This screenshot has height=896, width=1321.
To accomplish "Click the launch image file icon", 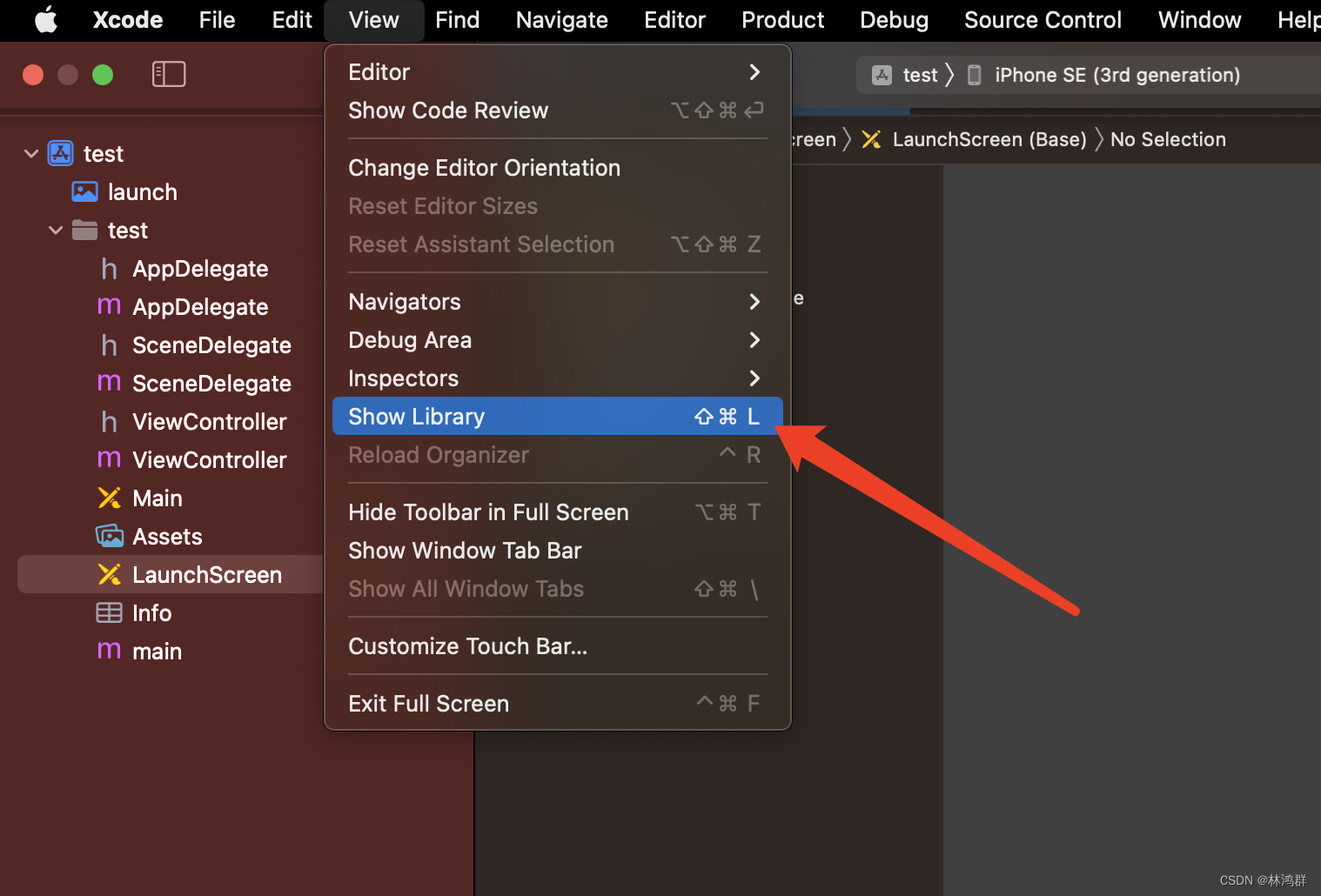I will point(84,191).
